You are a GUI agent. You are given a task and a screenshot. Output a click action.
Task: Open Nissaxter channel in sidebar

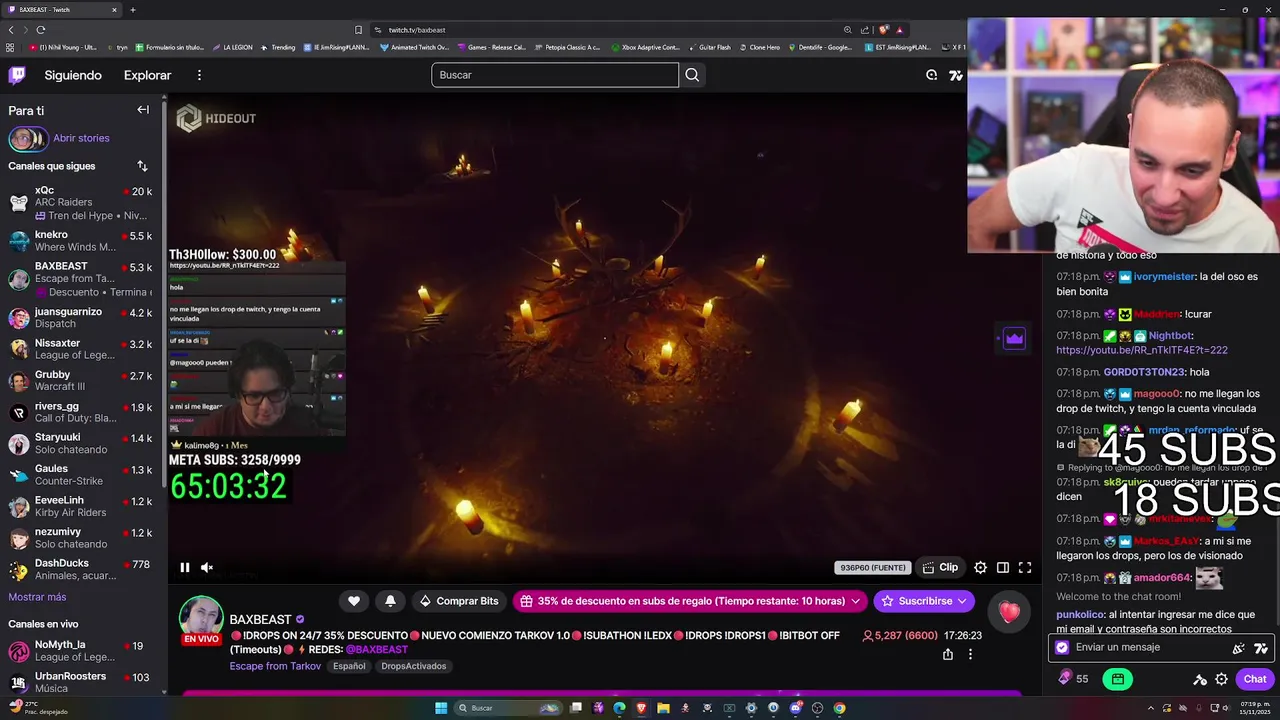click(x=80, y=349)
